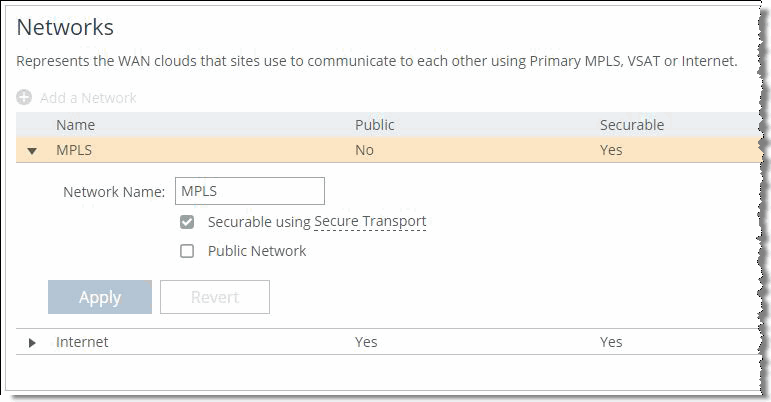Screen dimensions: 771x402
Task: Select the Internet name in the table
Action: point(82,342)
